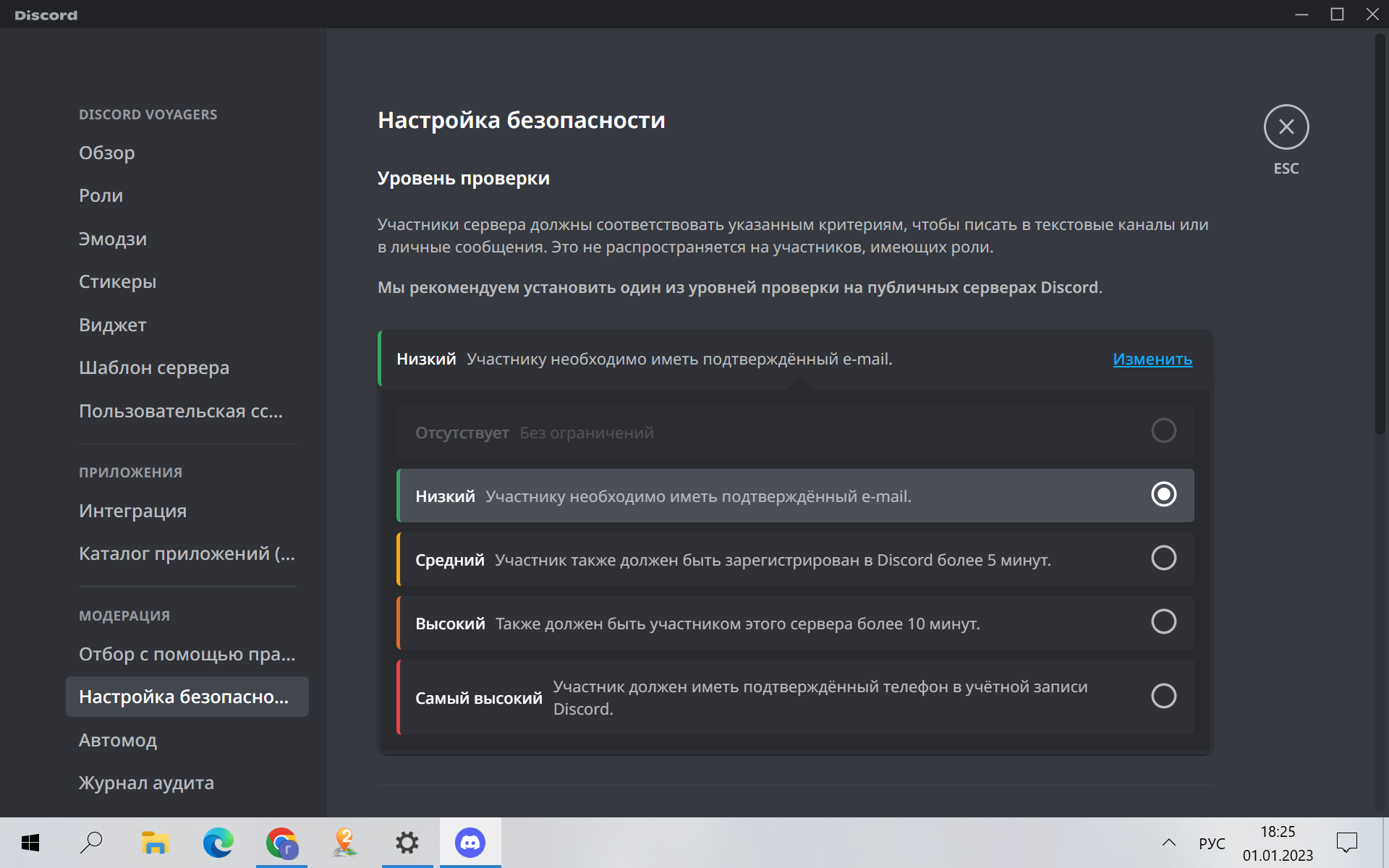This screenshot has height=868, width=1389.
Task: Open Отбор с помощью пра... item
Action: [x=187, y=654]
